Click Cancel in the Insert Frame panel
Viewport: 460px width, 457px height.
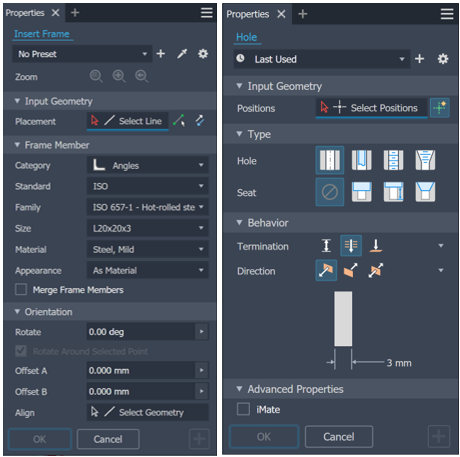click(x=108, y=439)
